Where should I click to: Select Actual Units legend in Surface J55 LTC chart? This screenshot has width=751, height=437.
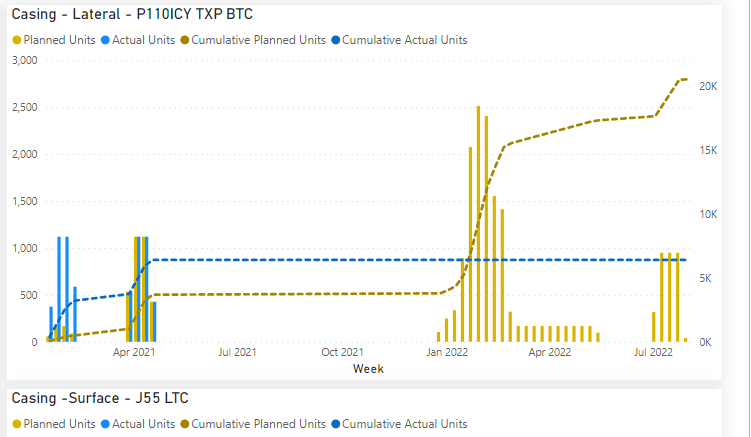pyautogui.click(x=140, y=424)
